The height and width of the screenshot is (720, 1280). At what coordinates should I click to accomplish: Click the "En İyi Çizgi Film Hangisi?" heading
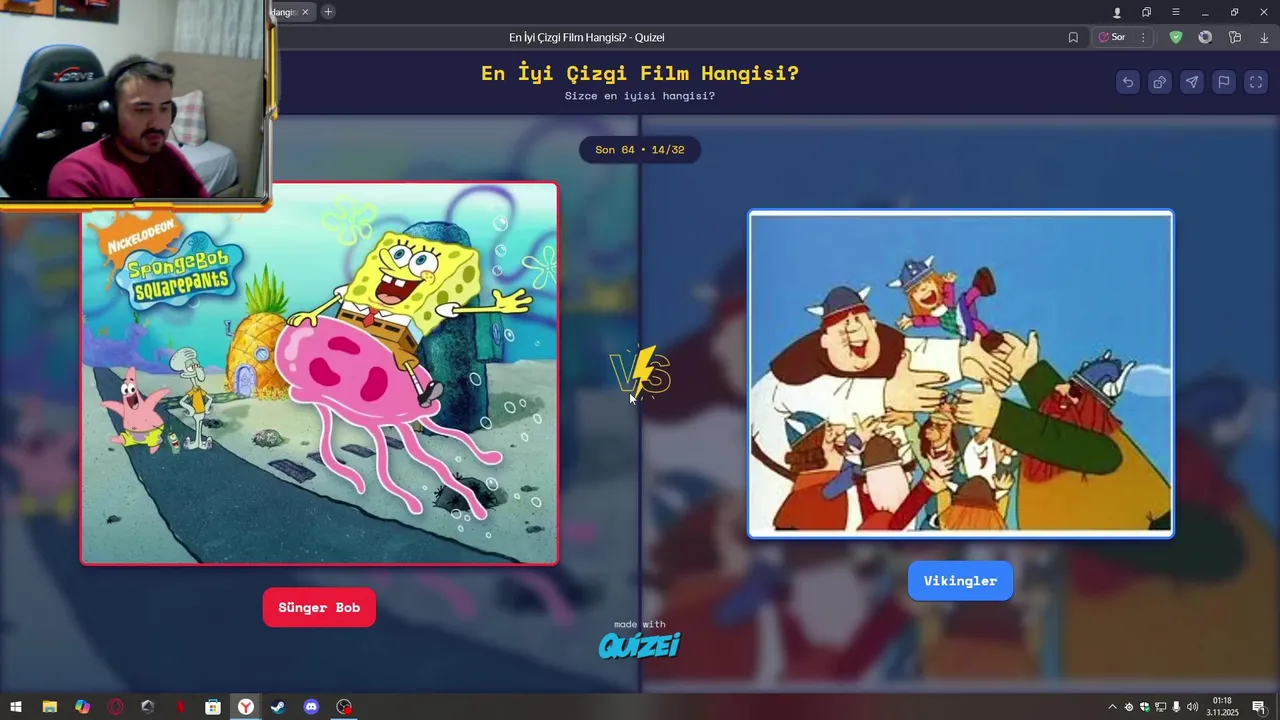[640, 73]
